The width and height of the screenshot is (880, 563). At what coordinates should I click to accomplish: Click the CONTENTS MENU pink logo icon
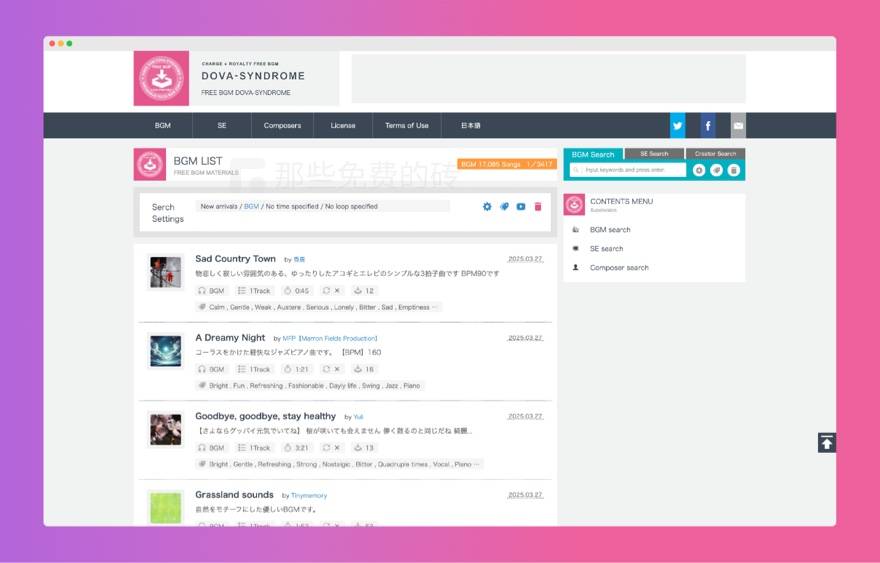pos(574,204)
